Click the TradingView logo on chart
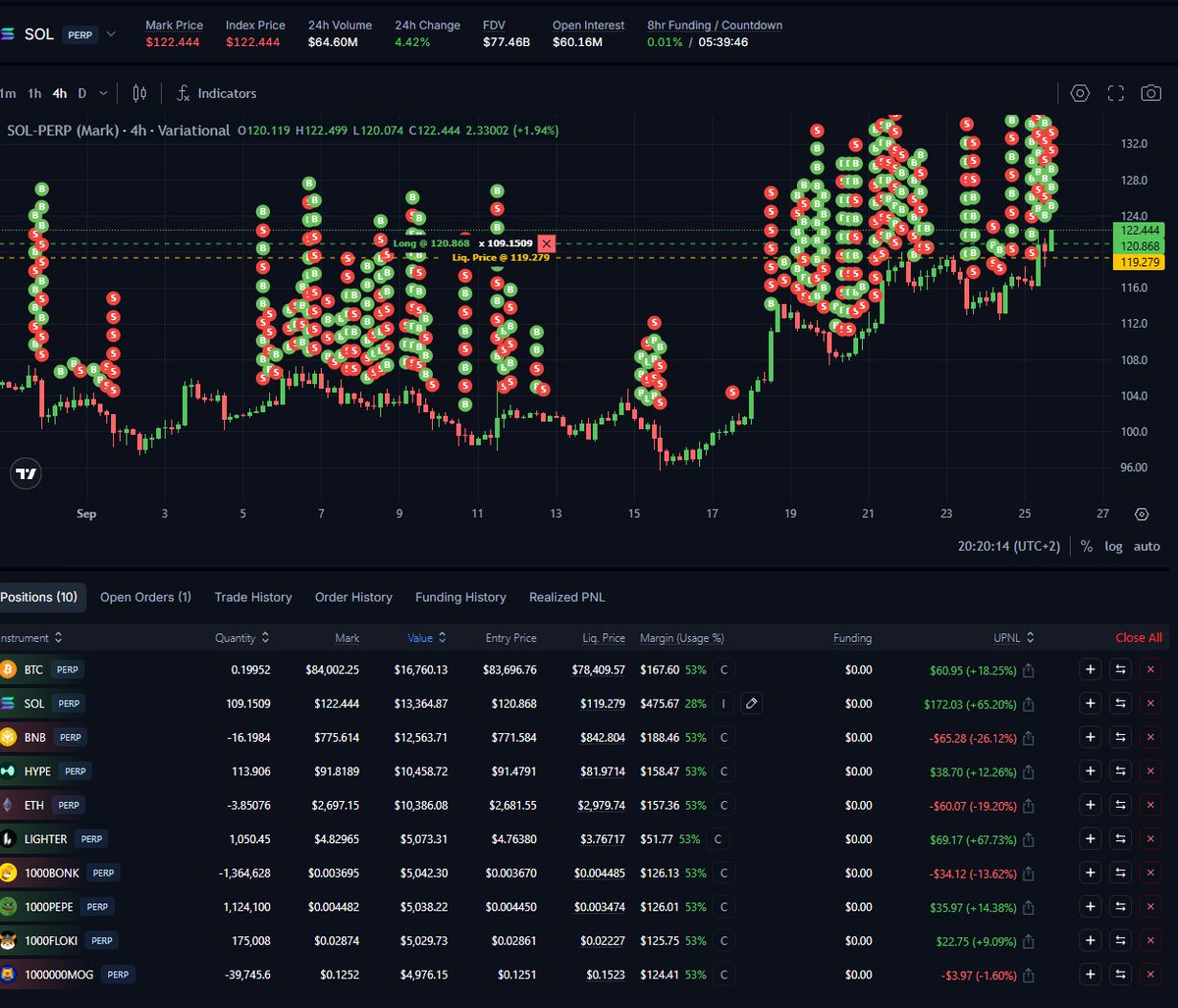The height and width of the screenshot is (1008, 1178). tap(26, 474)
